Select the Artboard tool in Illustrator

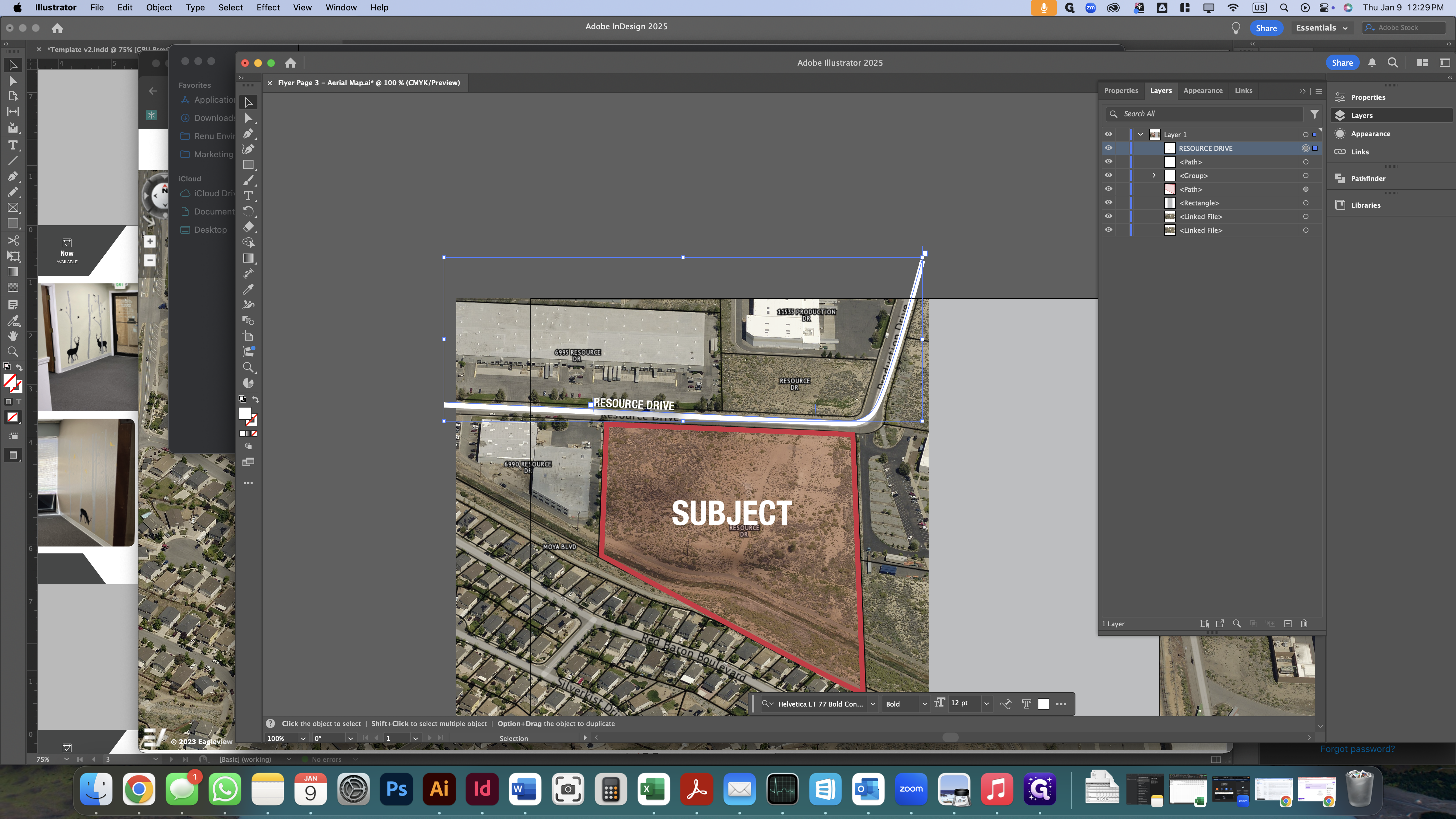point(248,336)
